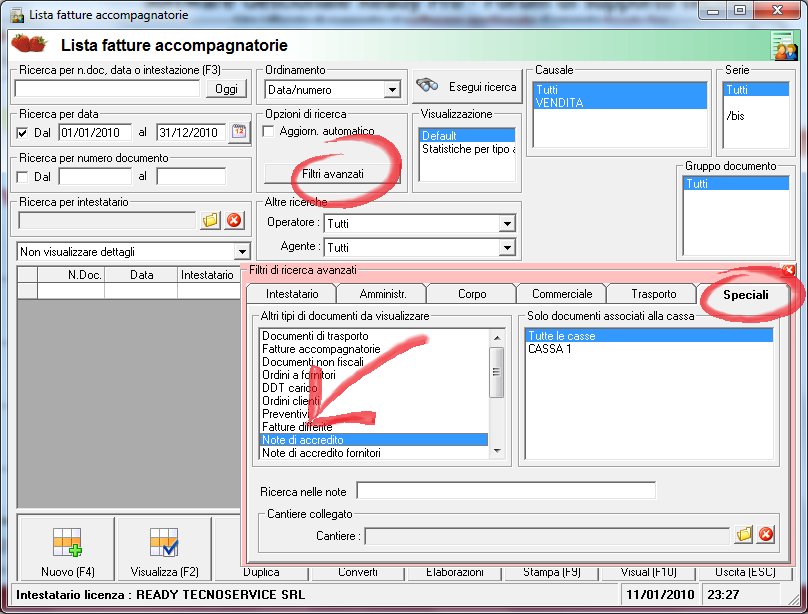This screenshot has height=614, width=808.
Task: Expand the Agente dropdown
Action: tap(507, 248)
